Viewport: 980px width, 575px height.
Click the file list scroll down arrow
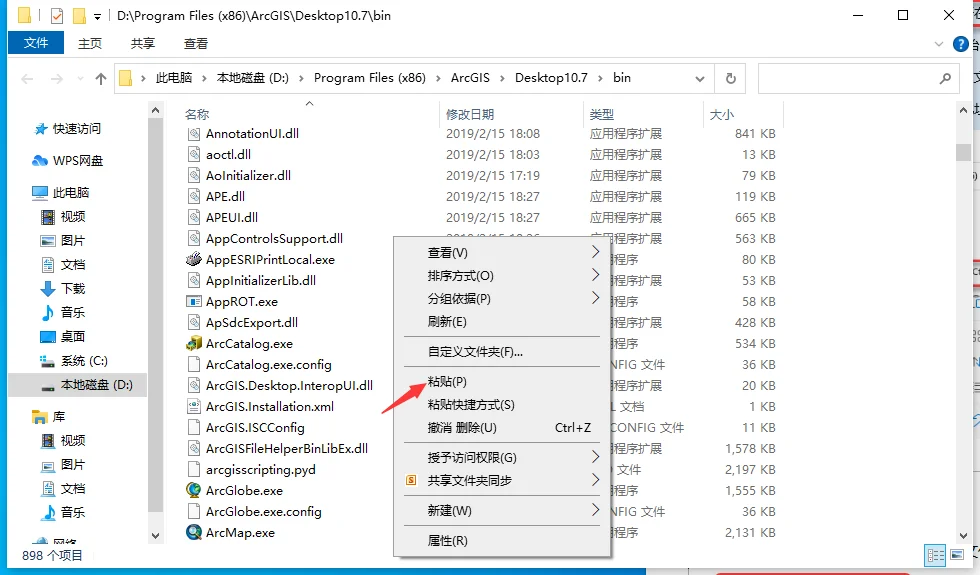962,536
